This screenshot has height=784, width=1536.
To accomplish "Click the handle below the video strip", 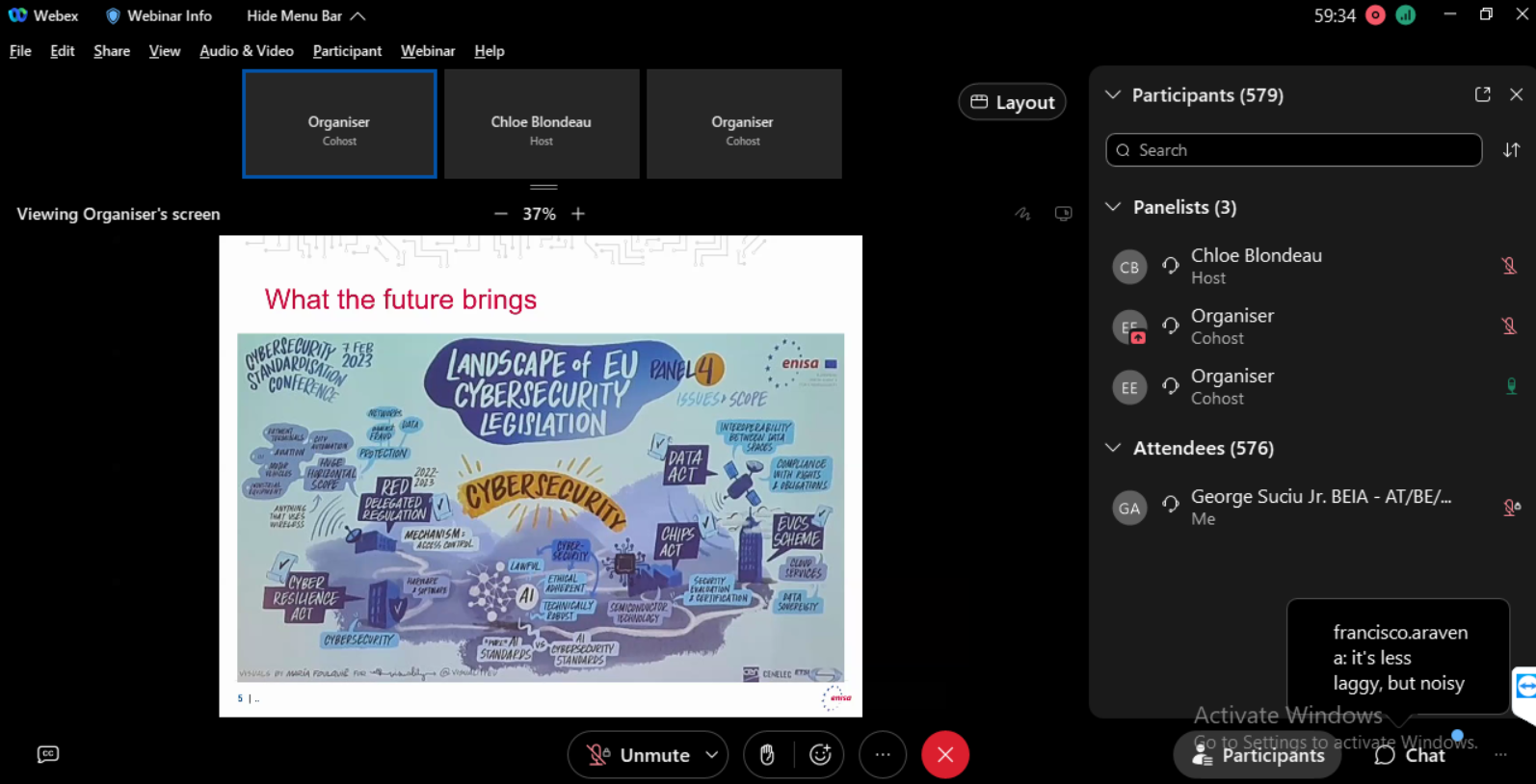I will pos(543,187).
